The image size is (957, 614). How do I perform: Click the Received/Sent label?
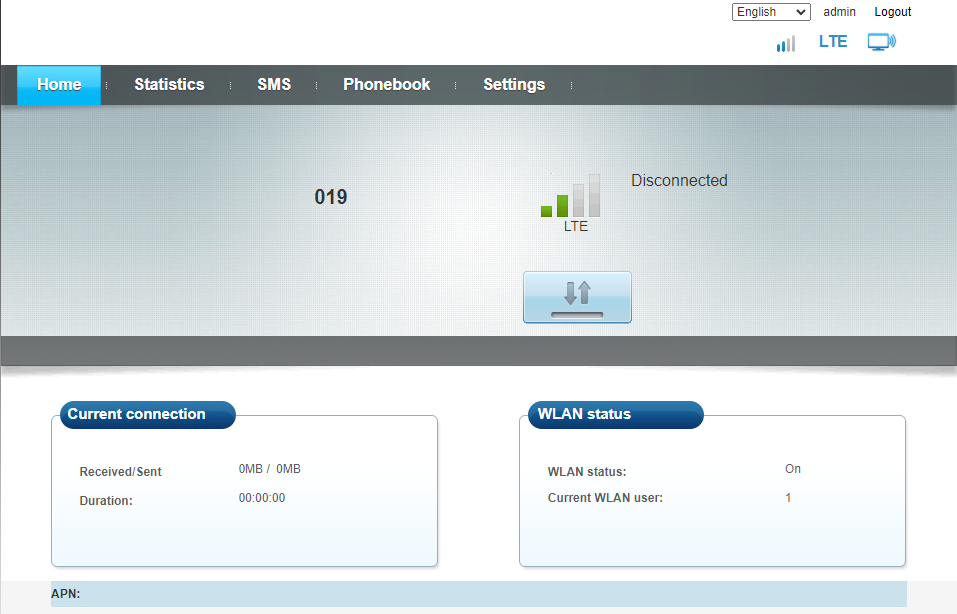click(x=120, y=472)
